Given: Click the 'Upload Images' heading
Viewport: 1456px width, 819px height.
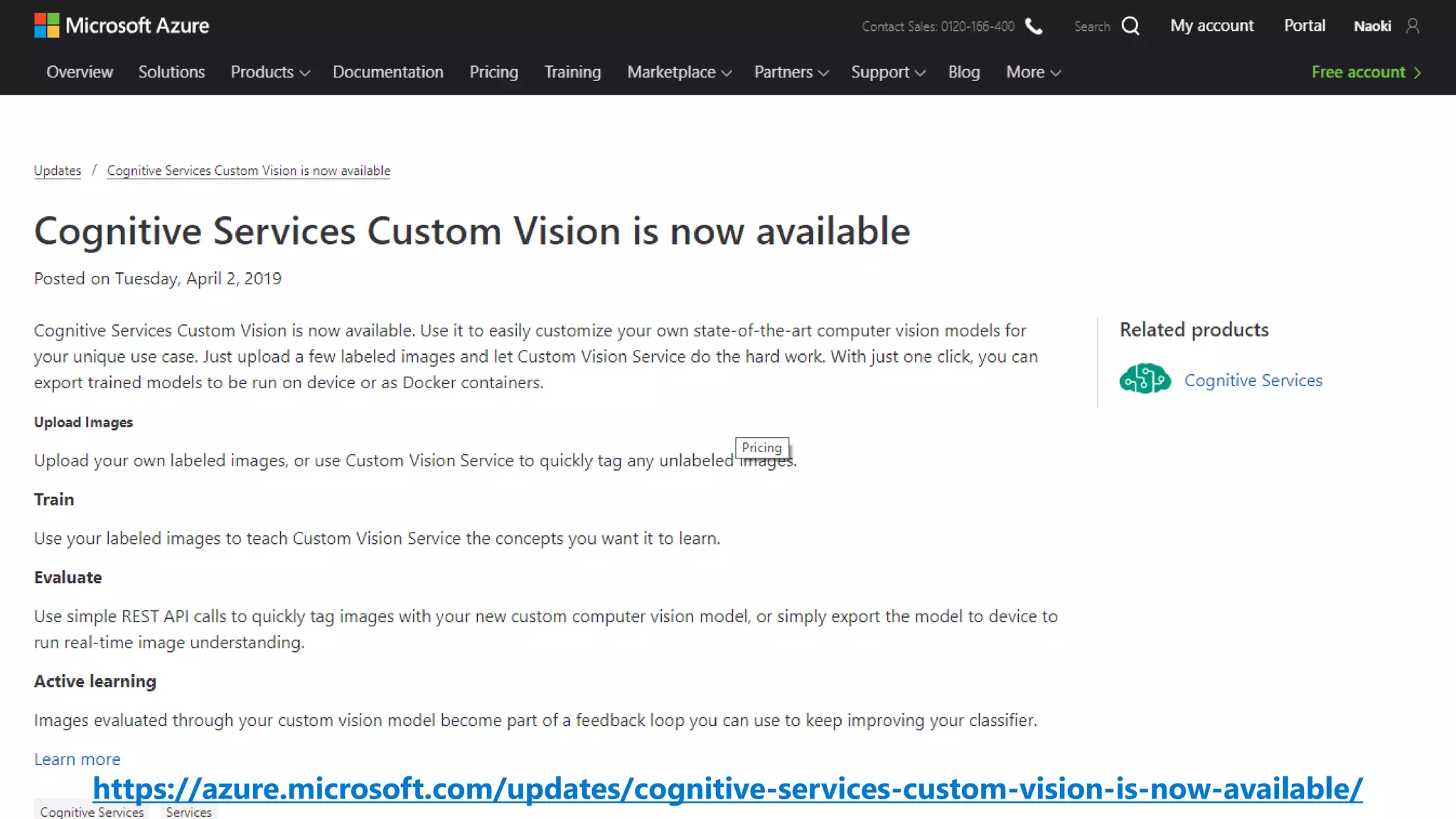Looking at the screenshot, I should (83, 422).
